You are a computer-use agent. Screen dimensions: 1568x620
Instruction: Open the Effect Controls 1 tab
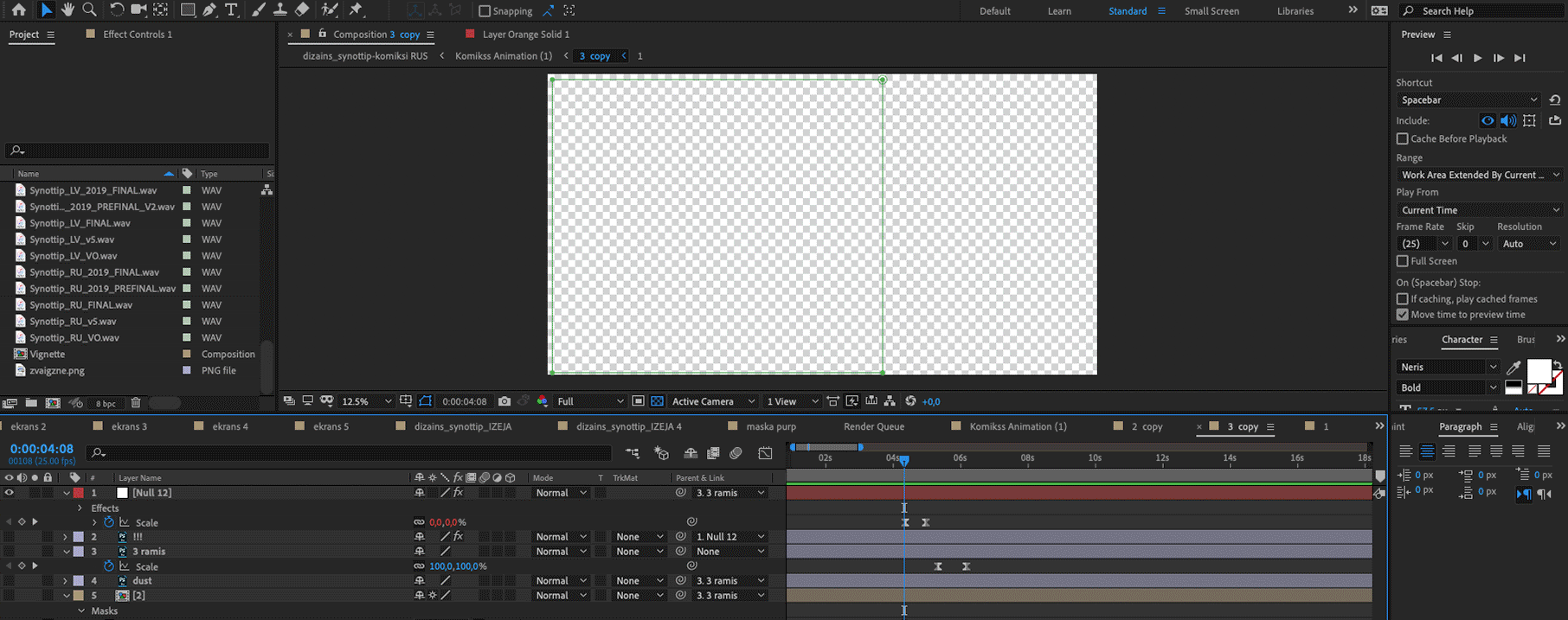137,35
